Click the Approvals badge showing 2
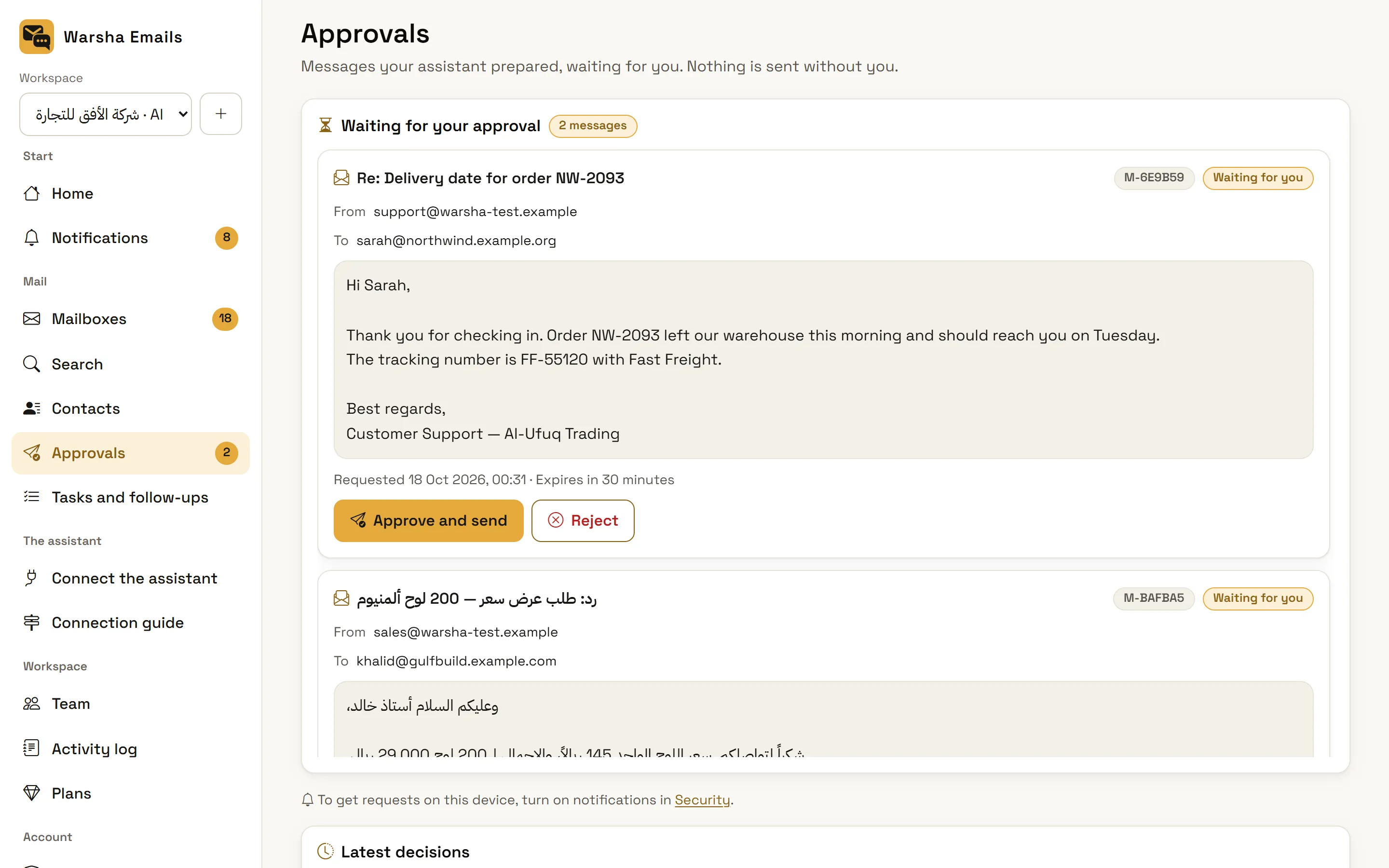 click(x=227, y=453)
